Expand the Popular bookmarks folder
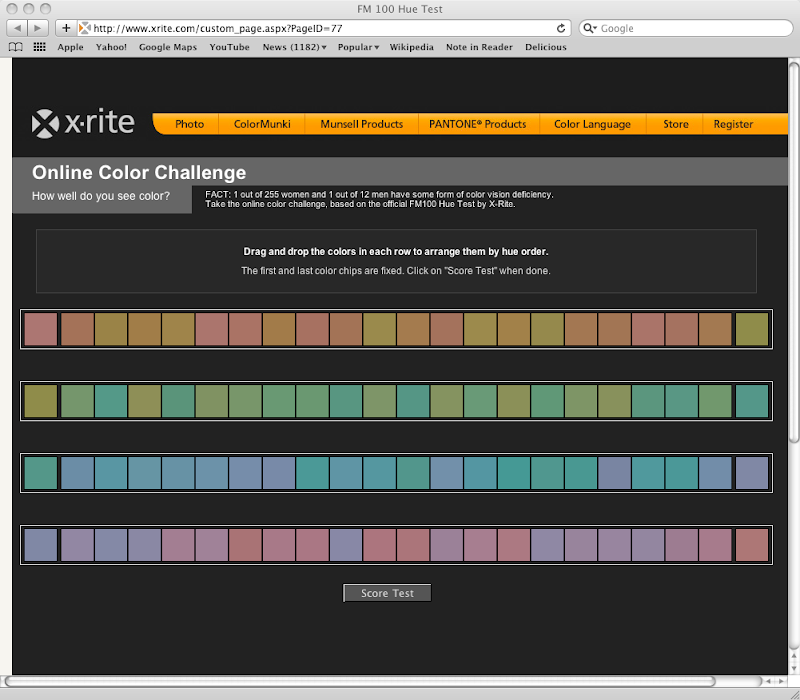The image size is (800, 700). click(x=358, y=47)
